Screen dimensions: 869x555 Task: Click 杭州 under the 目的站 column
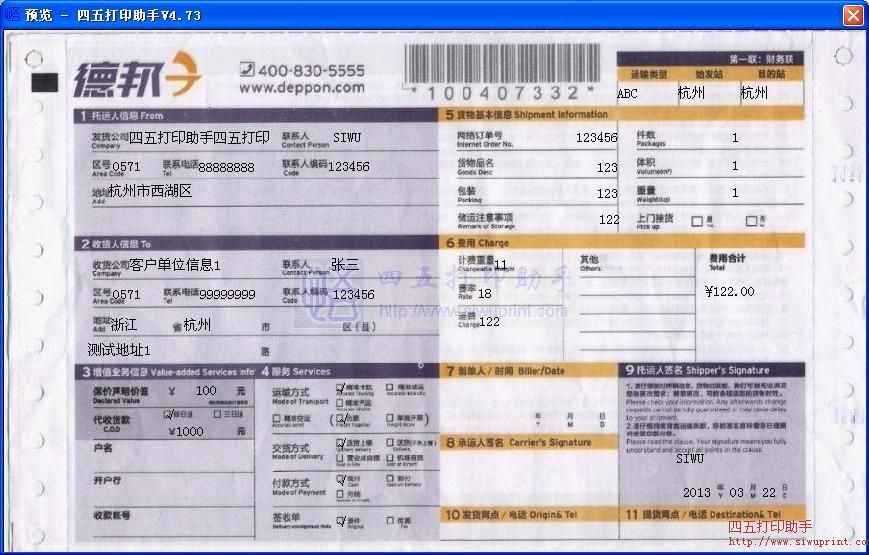[x=754, y=93]
